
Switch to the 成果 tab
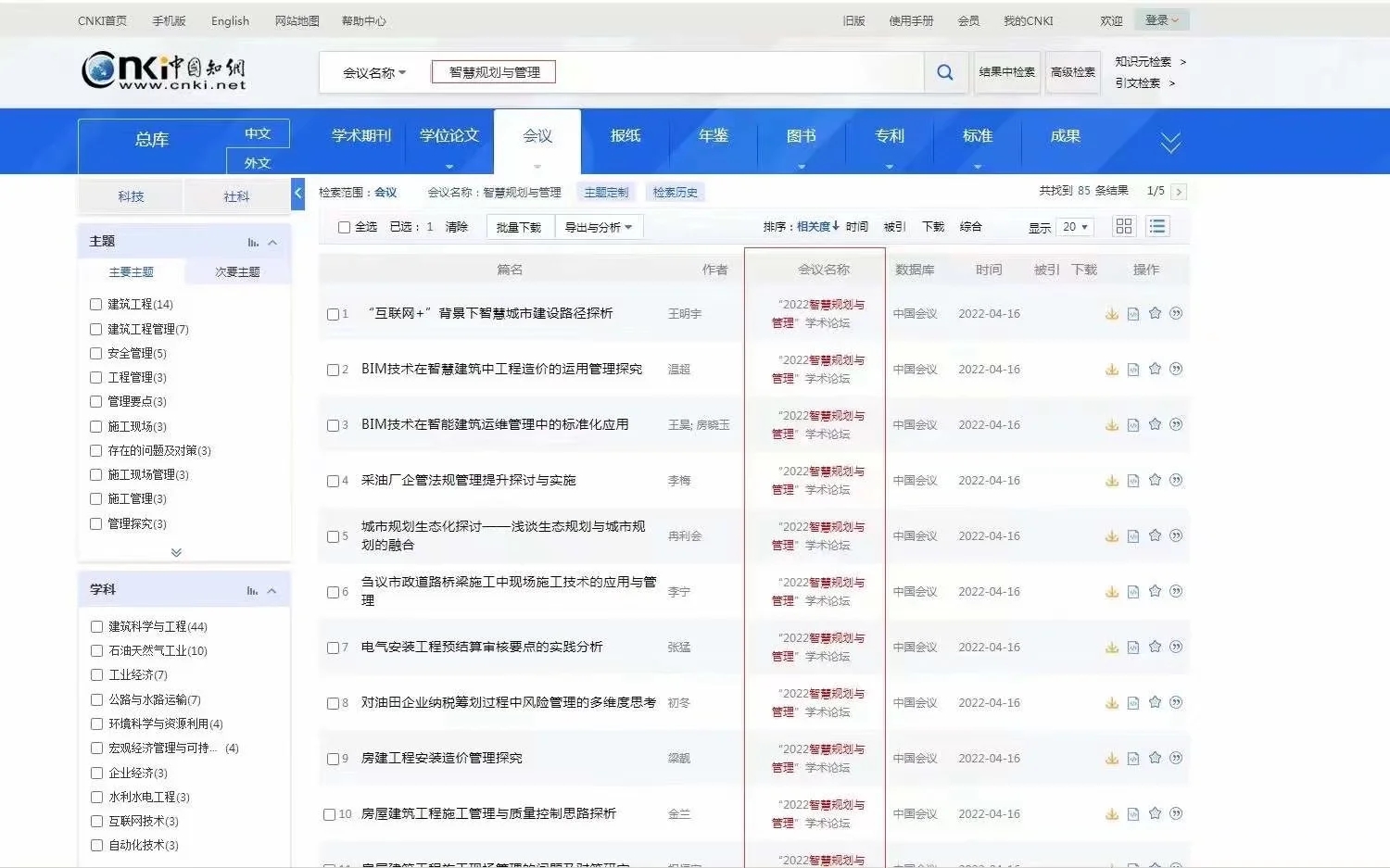pos(1066,136)
